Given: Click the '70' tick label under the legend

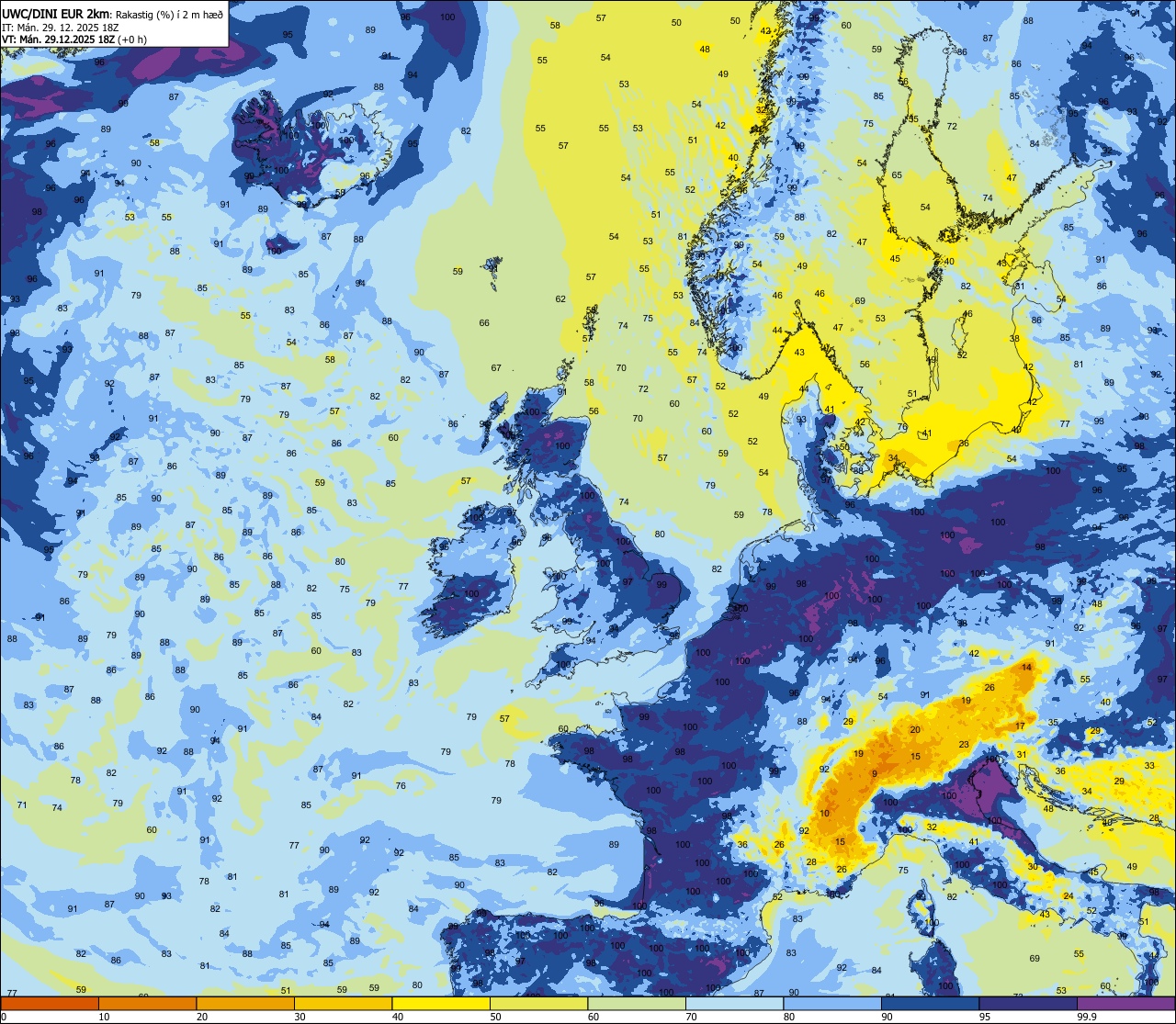Looking at the screenshot, I should pos(691,1017).
